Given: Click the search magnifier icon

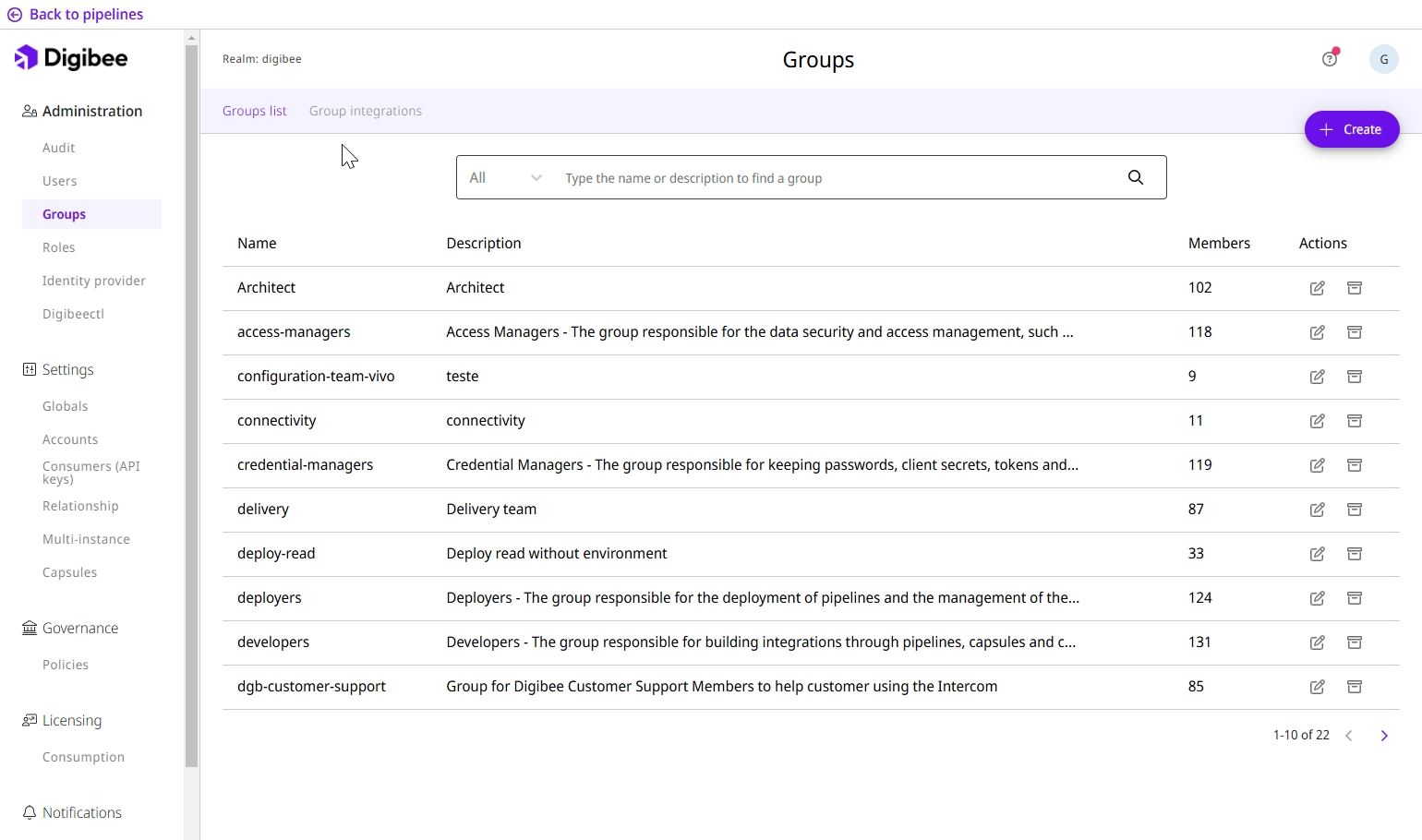Looking at the screenshot, I should pyautogui.click(x=1135, y=178).
